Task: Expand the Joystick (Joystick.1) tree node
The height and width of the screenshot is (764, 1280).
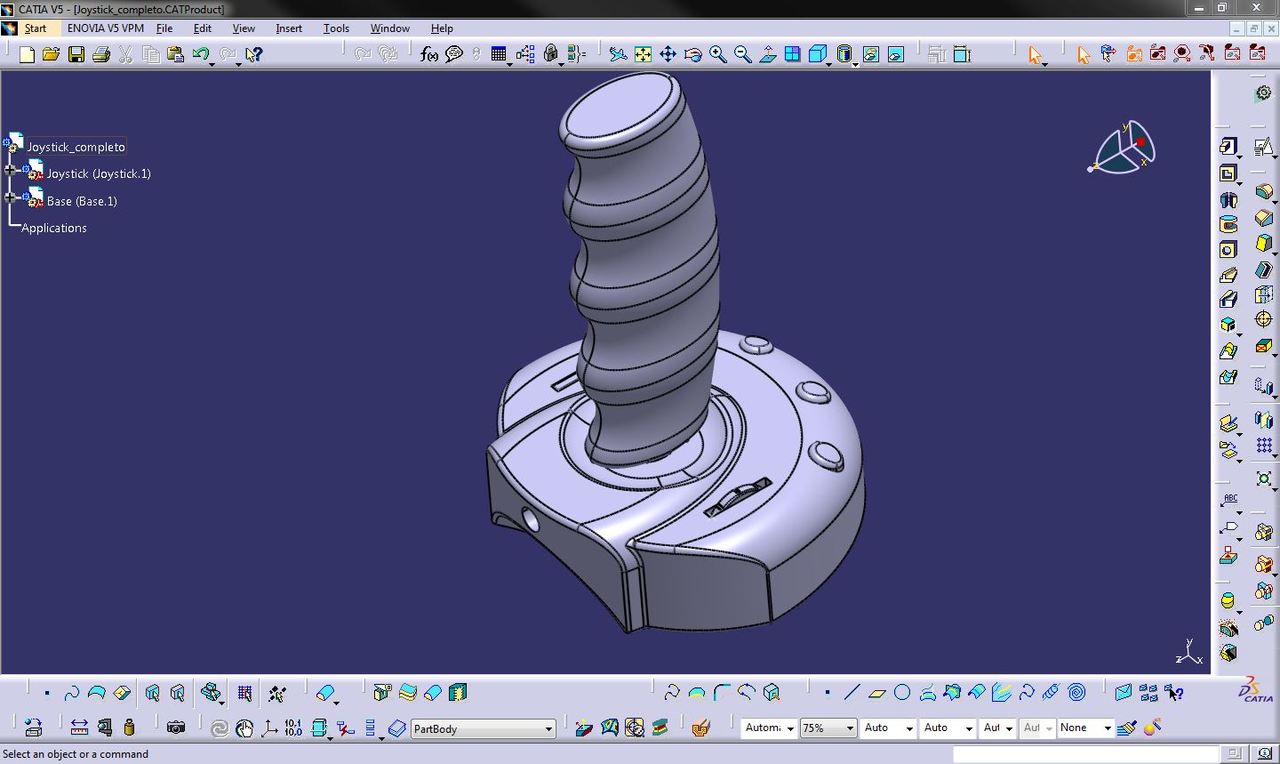Action: point(10,172)
